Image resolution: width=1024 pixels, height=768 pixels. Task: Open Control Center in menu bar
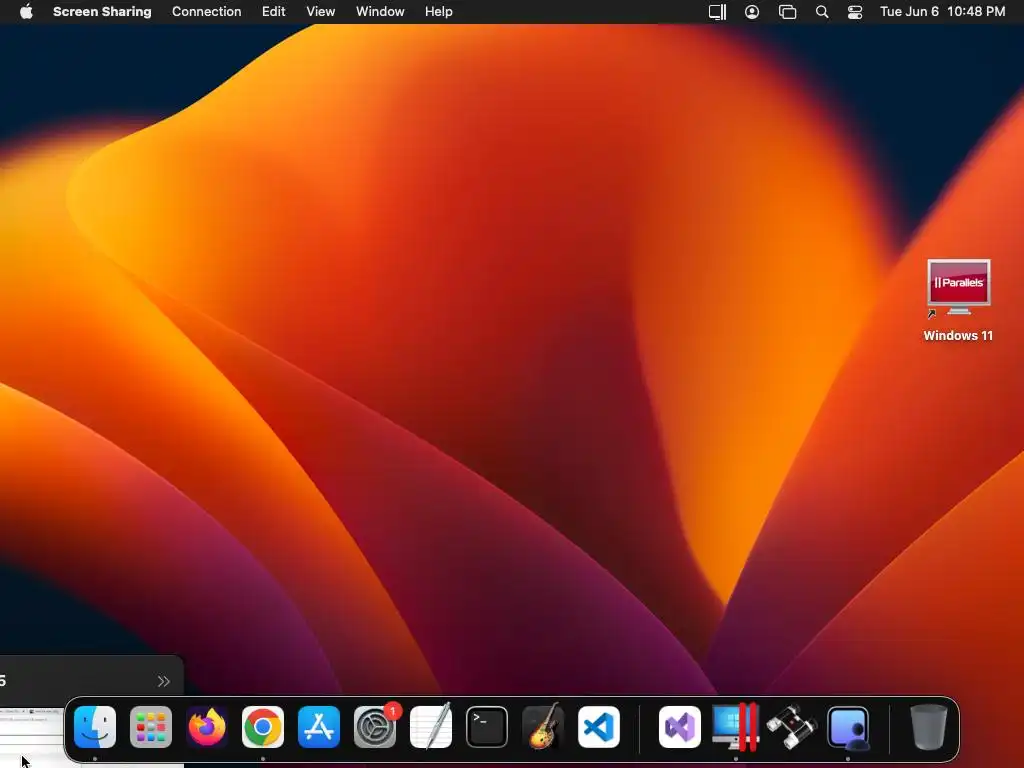(x=855, y=12)
